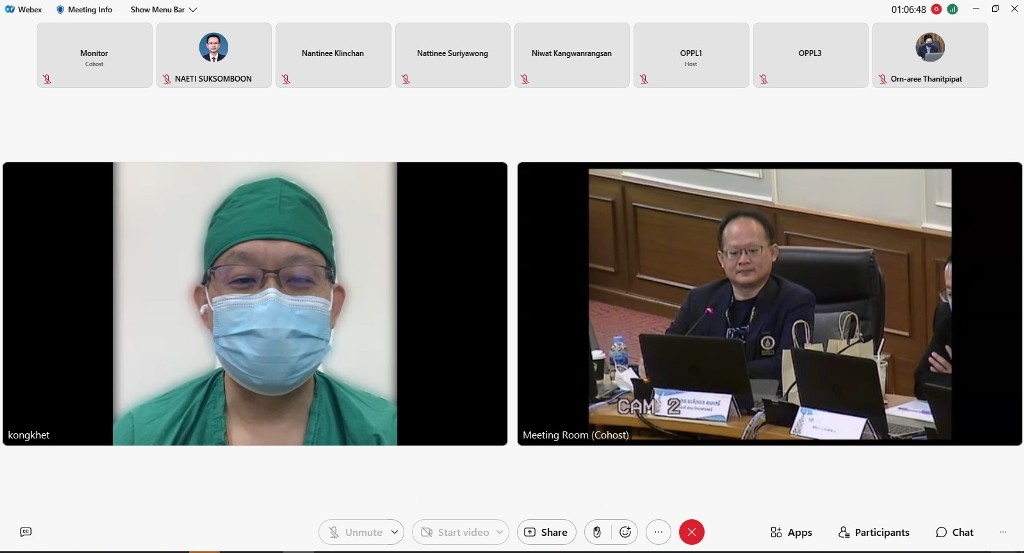Click the Share content button
This screenshot has height=553, width=1024.
546,532
